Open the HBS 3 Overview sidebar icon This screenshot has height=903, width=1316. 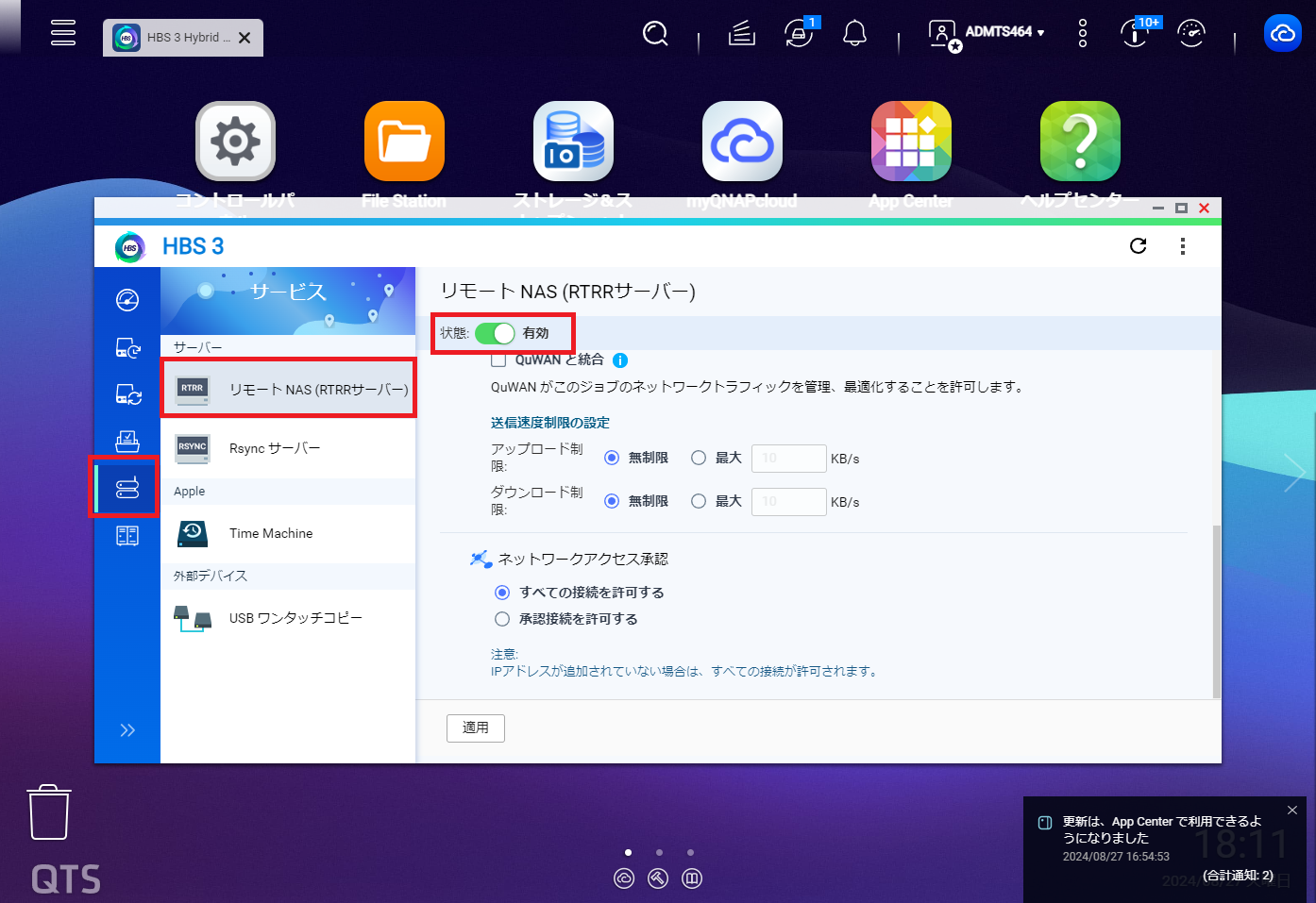[x=127, y=300]
